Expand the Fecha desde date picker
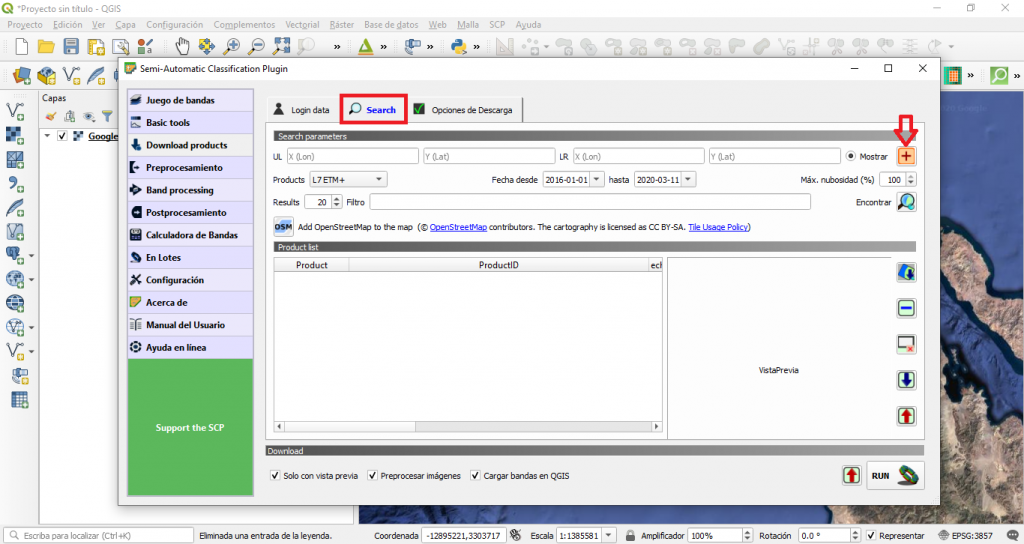Viewport: 1024px width, 544px height. click(x=597, y=180)
